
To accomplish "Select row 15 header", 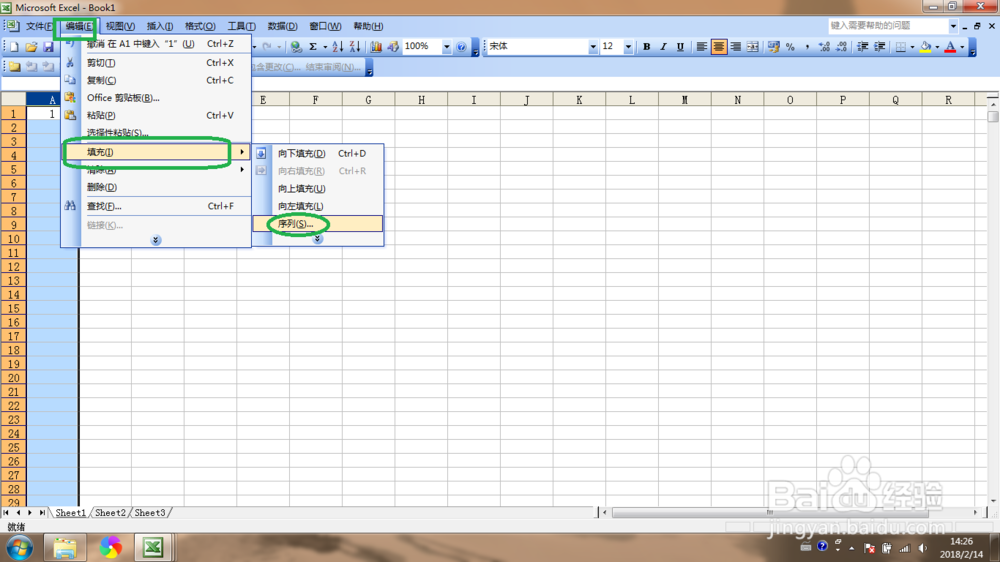I will pos(13,308).
